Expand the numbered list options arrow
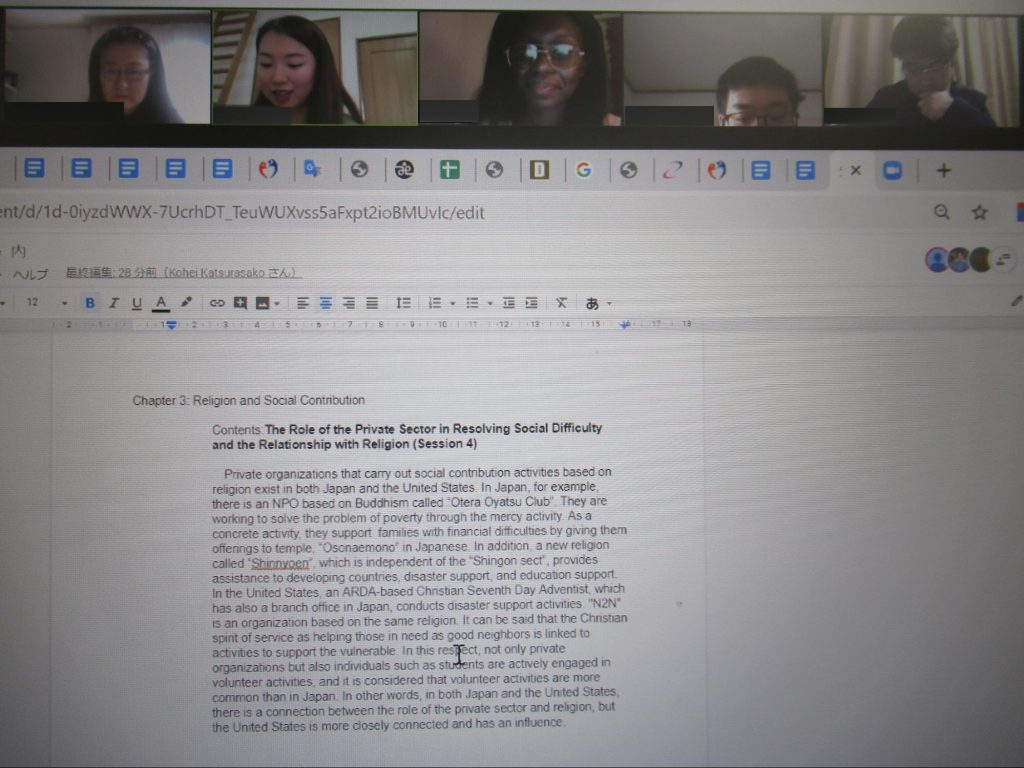Image resolution: width=1024 pixels, height=768 pixels. pyautogui.click(x=452, y=303)
